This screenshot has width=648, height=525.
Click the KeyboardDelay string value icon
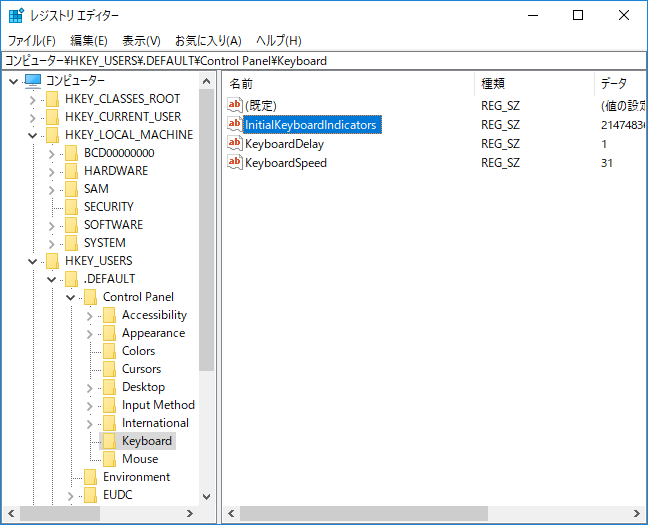pos(234,143)
